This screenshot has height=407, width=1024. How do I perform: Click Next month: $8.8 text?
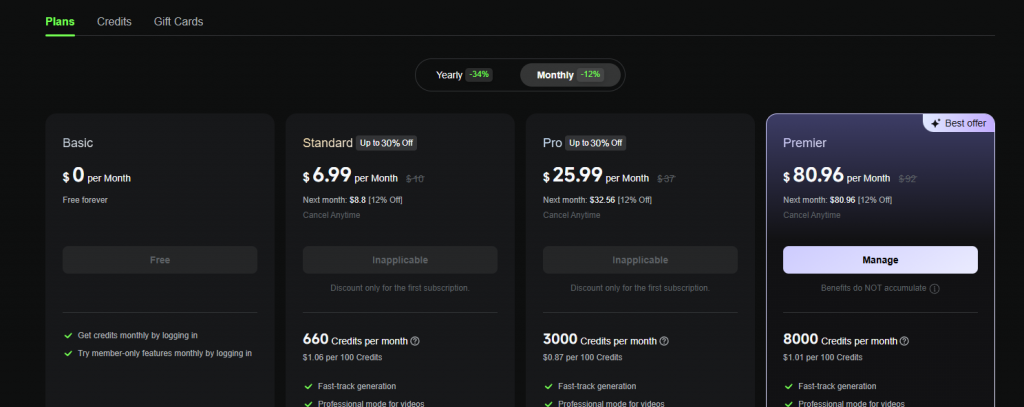click(x=353, y=200)
